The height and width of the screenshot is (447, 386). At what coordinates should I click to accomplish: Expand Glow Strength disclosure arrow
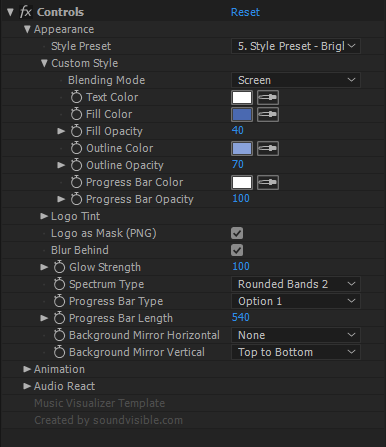[x=44, y=267]
